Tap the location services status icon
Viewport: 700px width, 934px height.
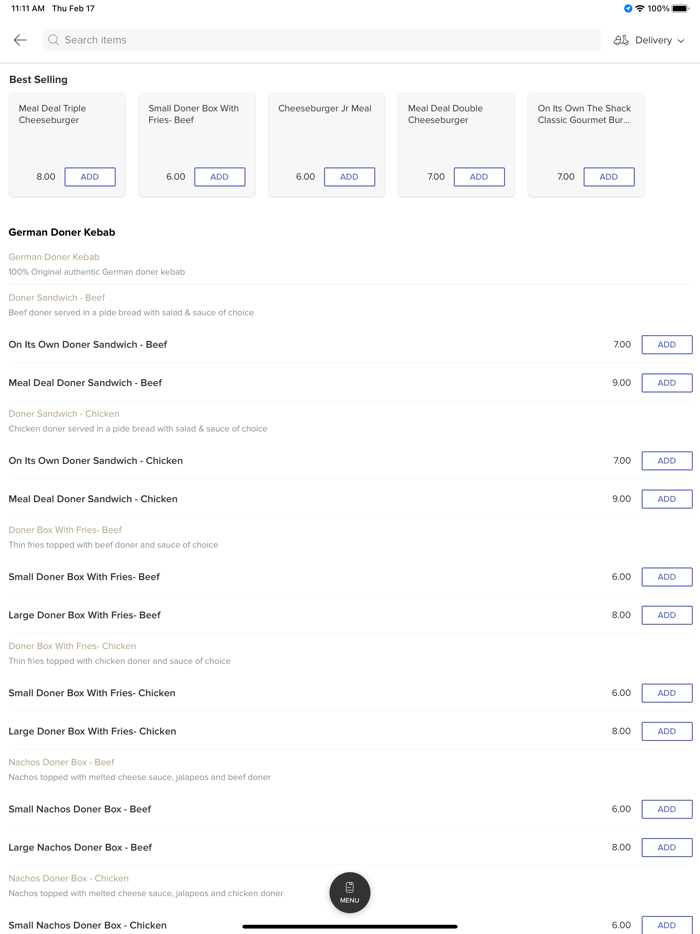[x=628, y=8]
